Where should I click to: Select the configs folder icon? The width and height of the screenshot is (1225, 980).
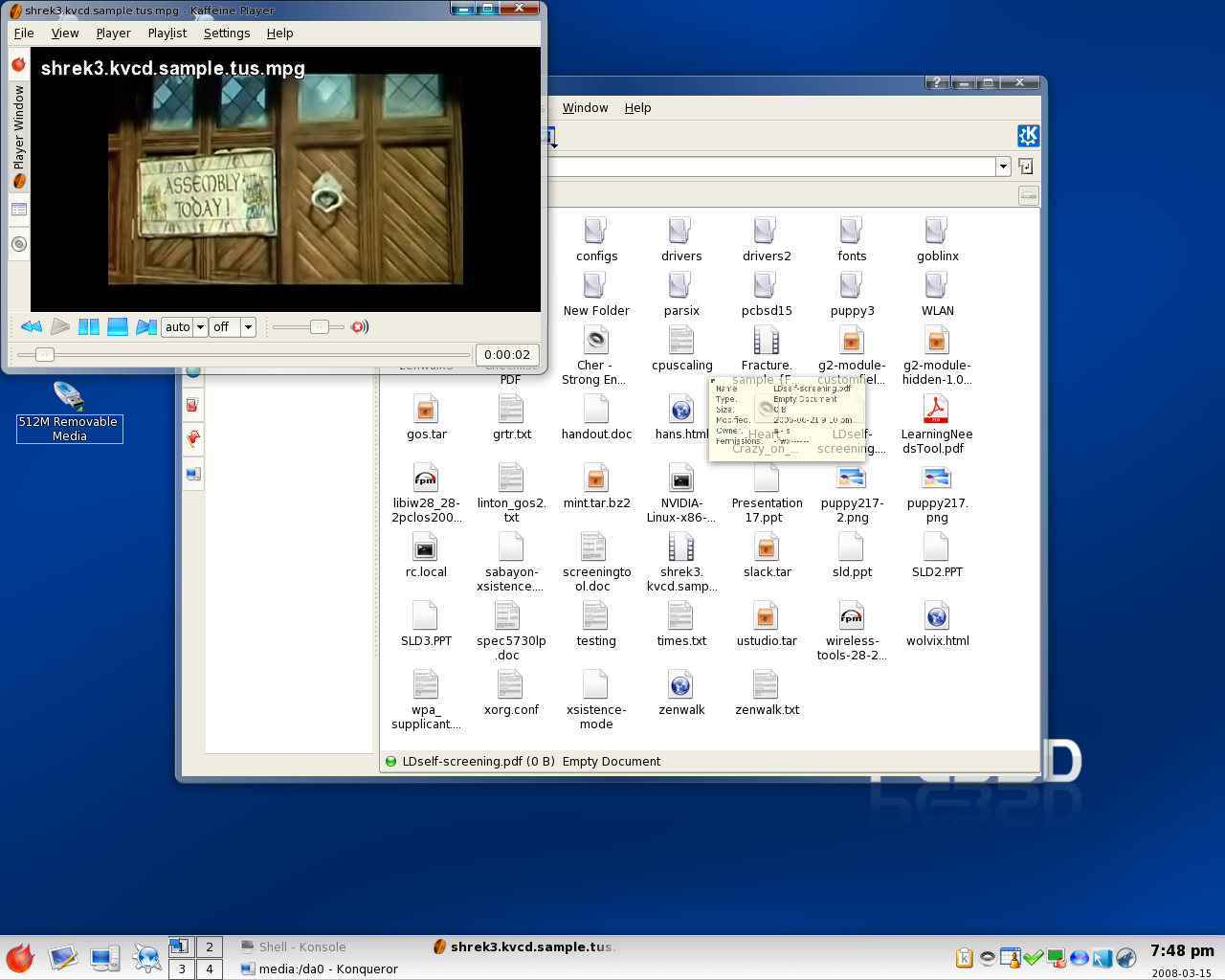click(596, 231)
